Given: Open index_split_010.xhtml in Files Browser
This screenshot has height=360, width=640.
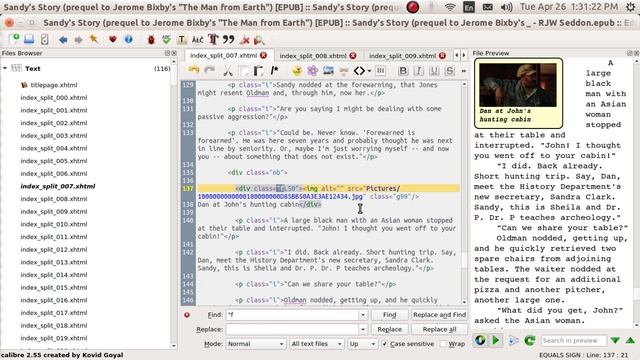Looking at the screenshot, I should (x=53, y=224).
